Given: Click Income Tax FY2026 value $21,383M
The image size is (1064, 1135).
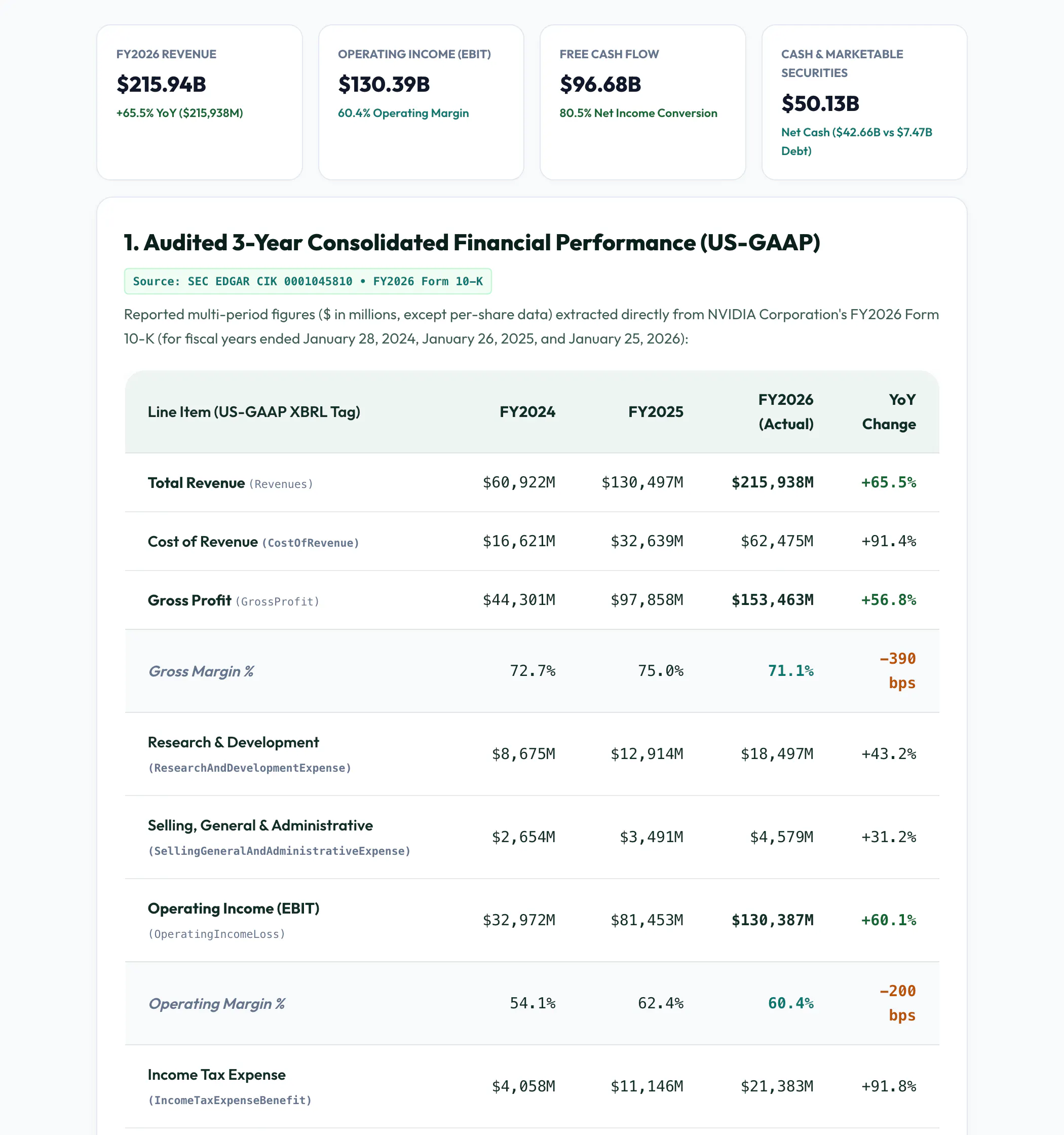Looking at the screenshot, I should pyautogui.click(x=777, y=1086).
